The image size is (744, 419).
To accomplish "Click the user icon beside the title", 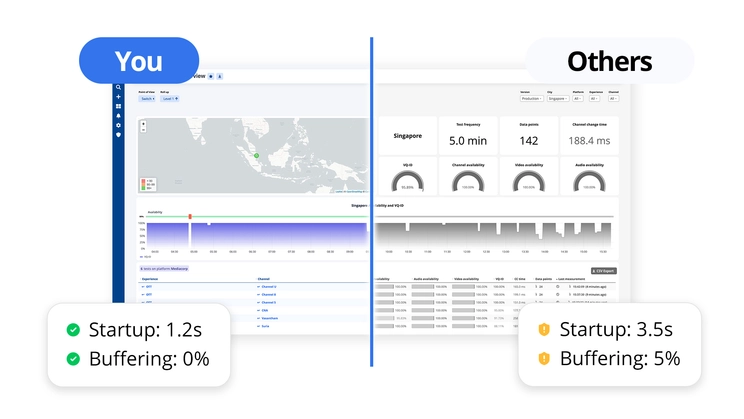I will 220,76.
